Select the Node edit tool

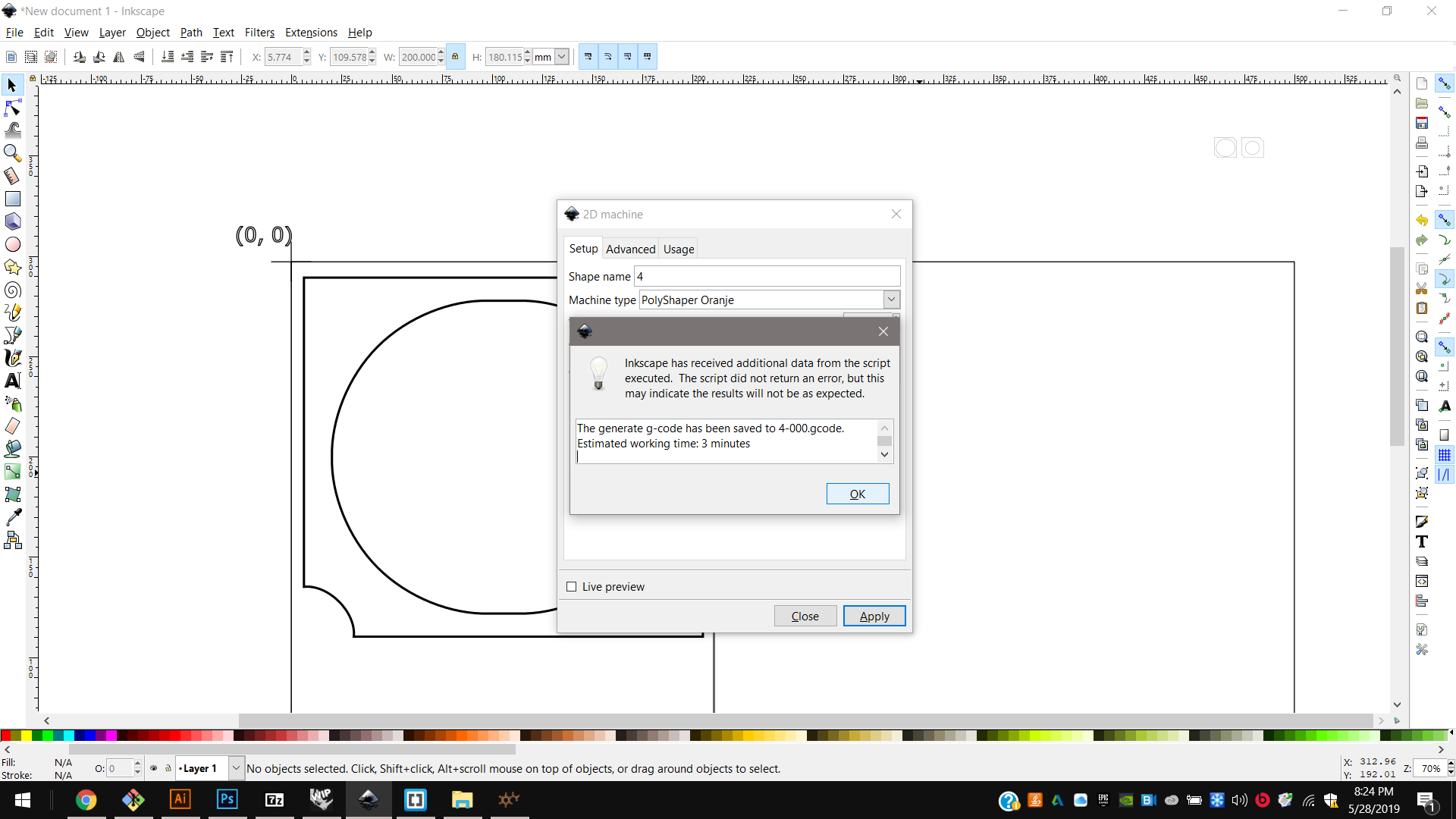[12, 108]
